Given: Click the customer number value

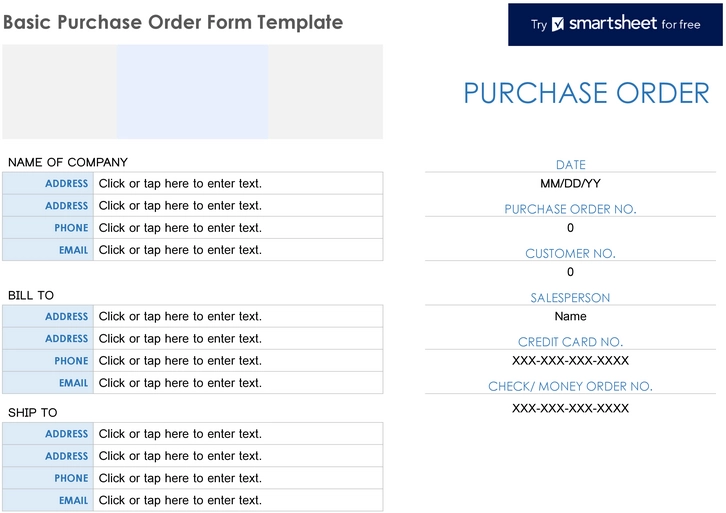Looking at the screenshot, I should [570, 272].
